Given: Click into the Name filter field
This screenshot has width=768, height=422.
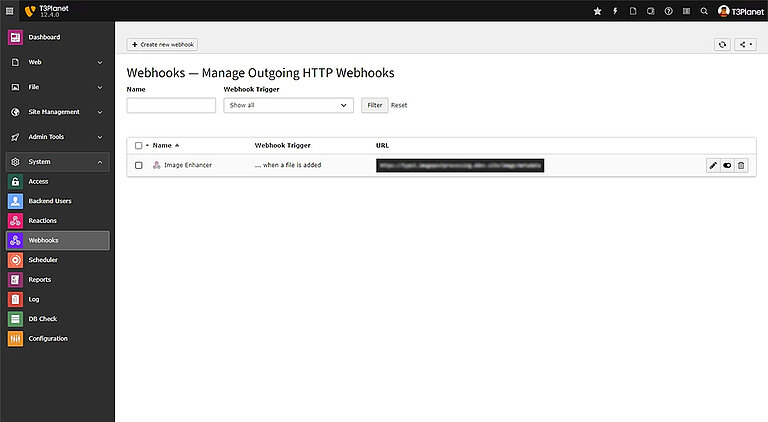Looking at the screenshot, I should (x=171, y=105).
